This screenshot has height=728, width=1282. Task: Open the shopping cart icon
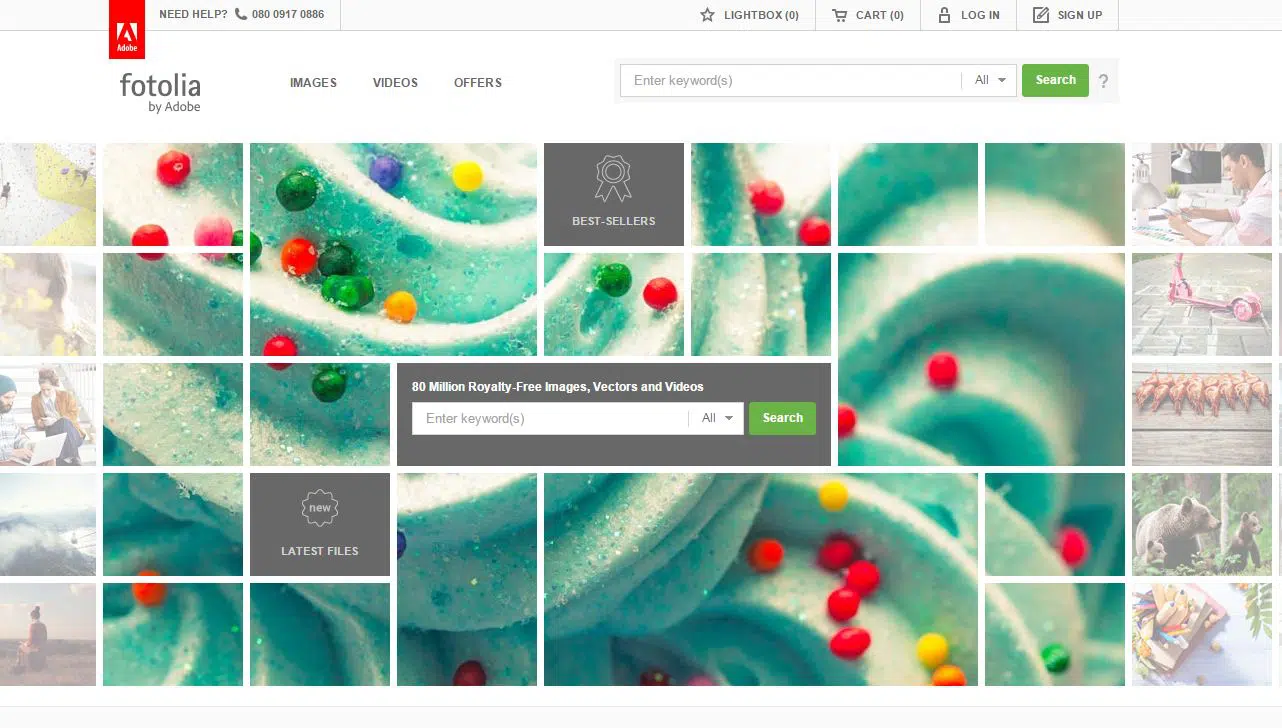(x=839, y=15)
